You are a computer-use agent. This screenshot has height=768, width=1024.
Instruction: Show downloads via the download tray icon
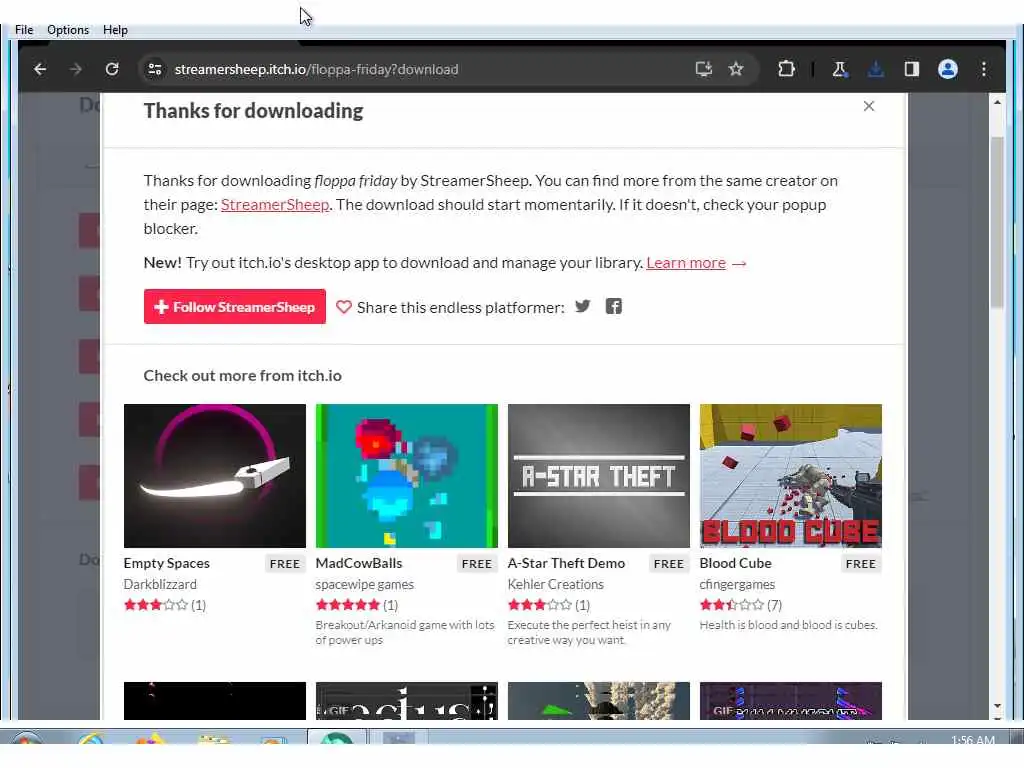pos(876,69)
